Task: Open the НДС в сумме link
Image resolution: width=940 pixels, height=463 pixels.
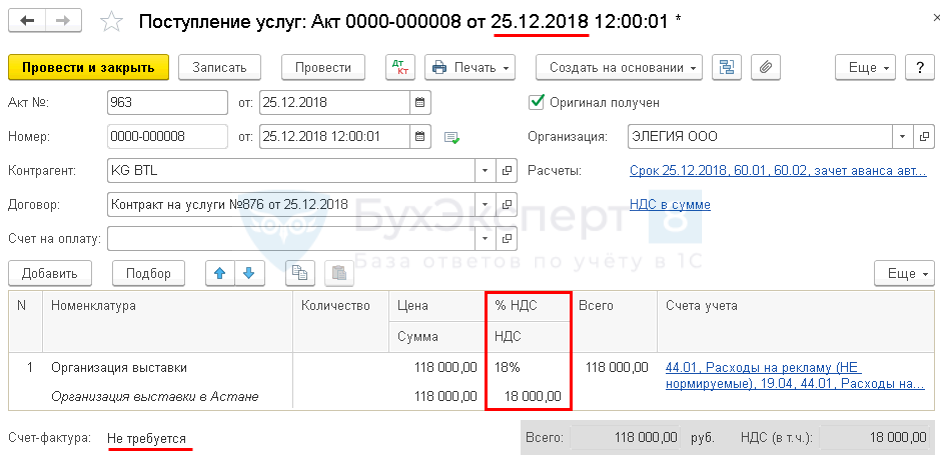Action: coord(670,204)
